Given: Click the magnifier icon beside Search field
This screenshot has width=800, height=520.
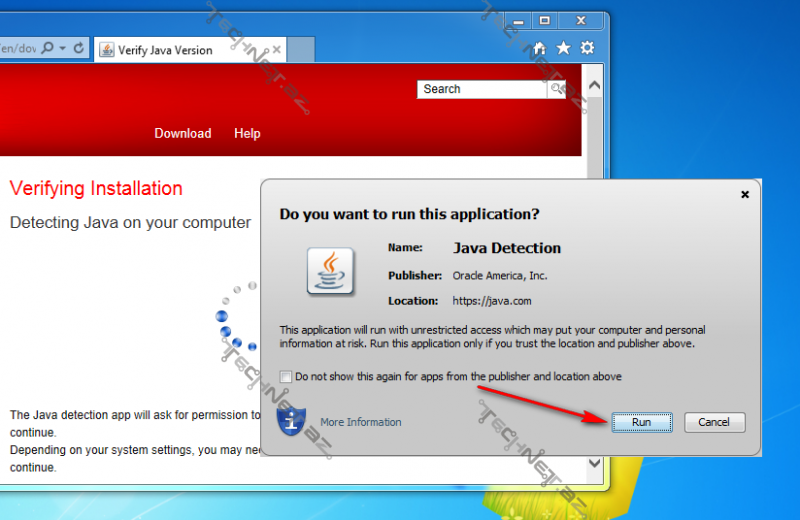Looking at the screenshot, I should [556, 89].
